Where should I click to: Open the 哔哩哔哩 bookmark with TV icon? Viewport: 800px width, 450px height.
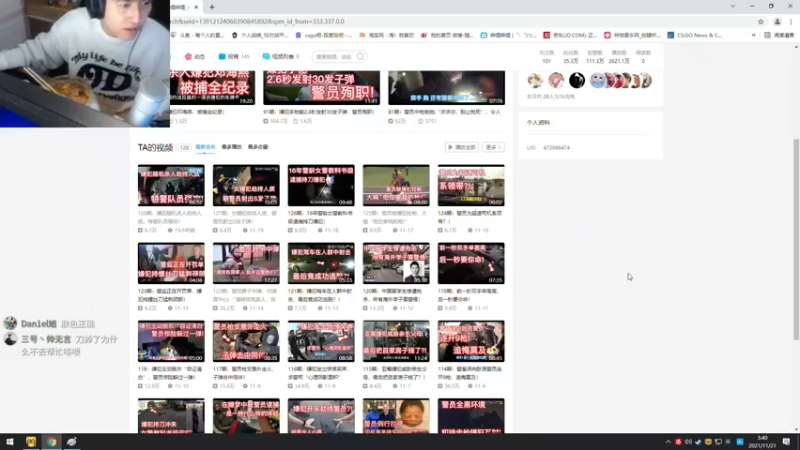[508, 35]
